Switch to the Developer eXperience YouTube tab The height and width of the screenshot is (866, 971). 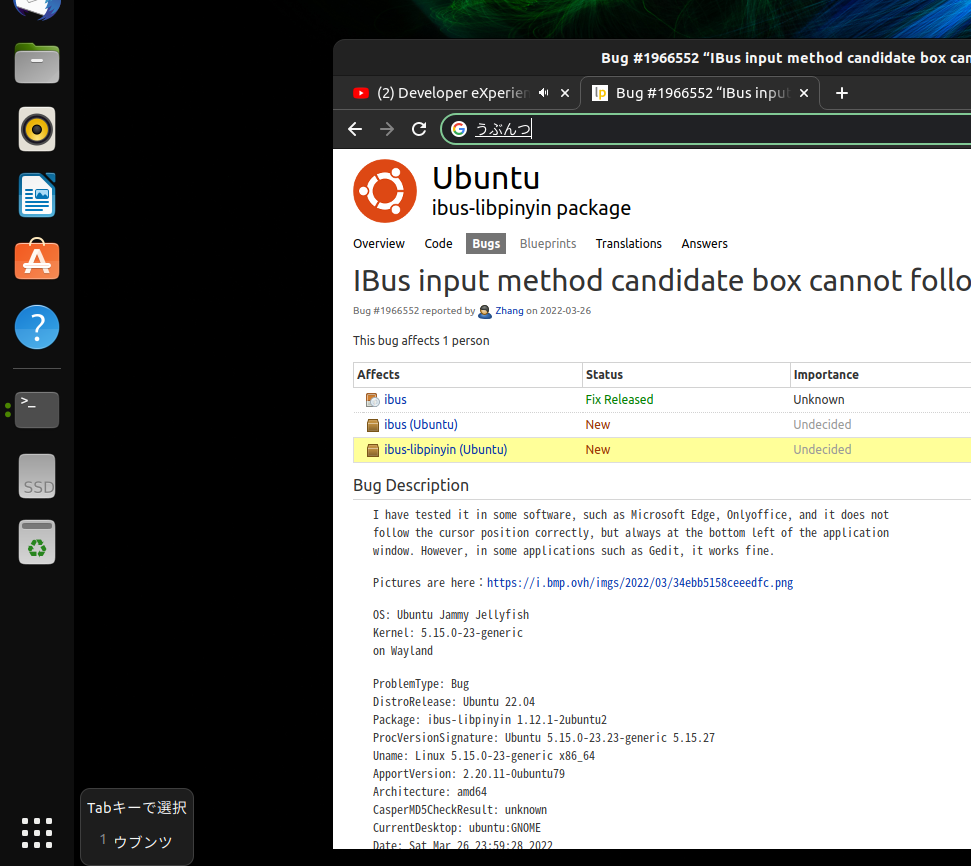(x=450, y=93)
